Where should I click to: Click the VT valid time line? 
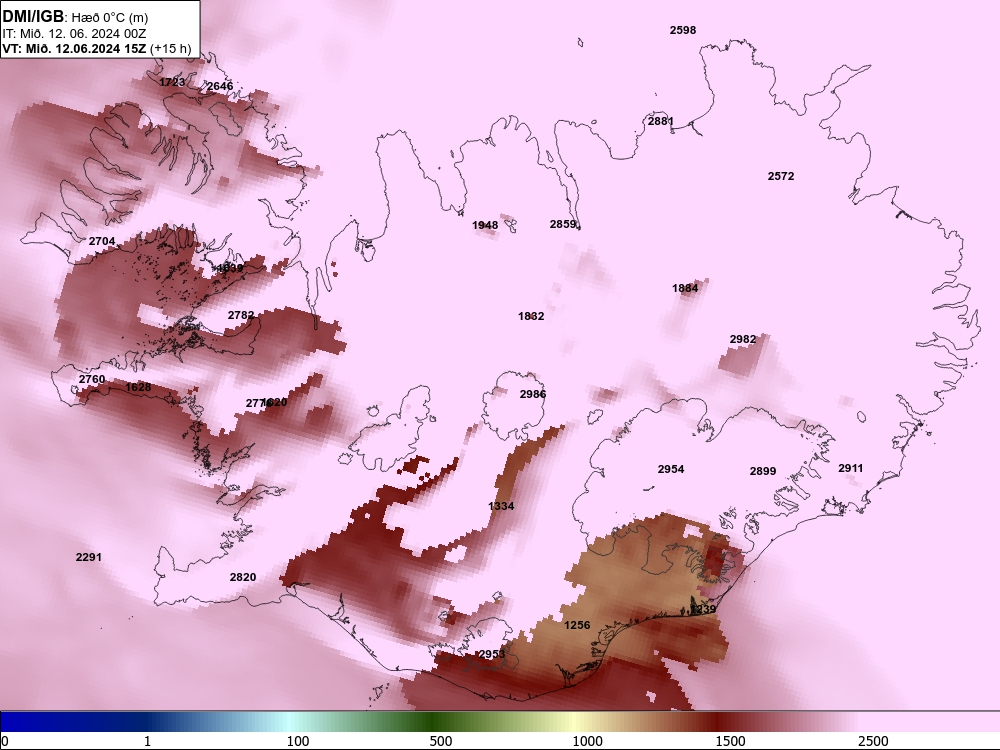(97, 48)
